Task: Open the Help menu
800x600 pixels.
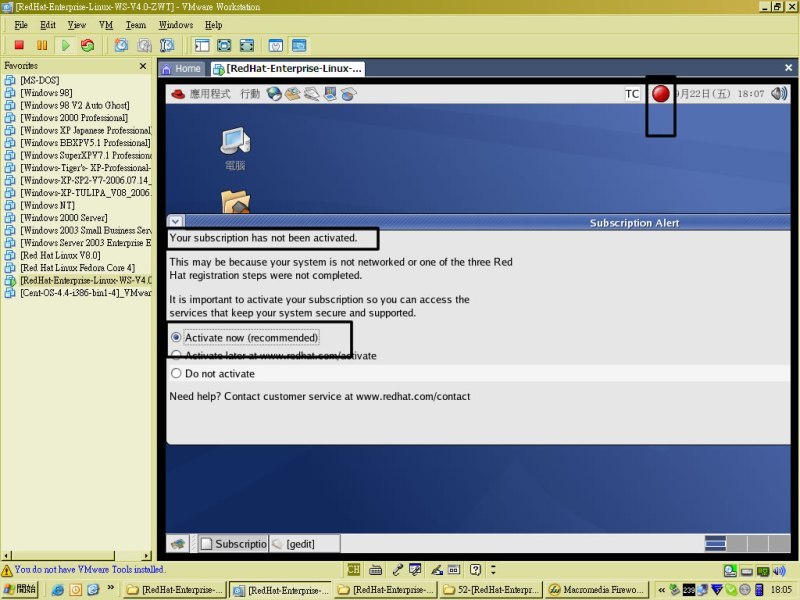Action: pyautogui.click(x=213, y=25)
